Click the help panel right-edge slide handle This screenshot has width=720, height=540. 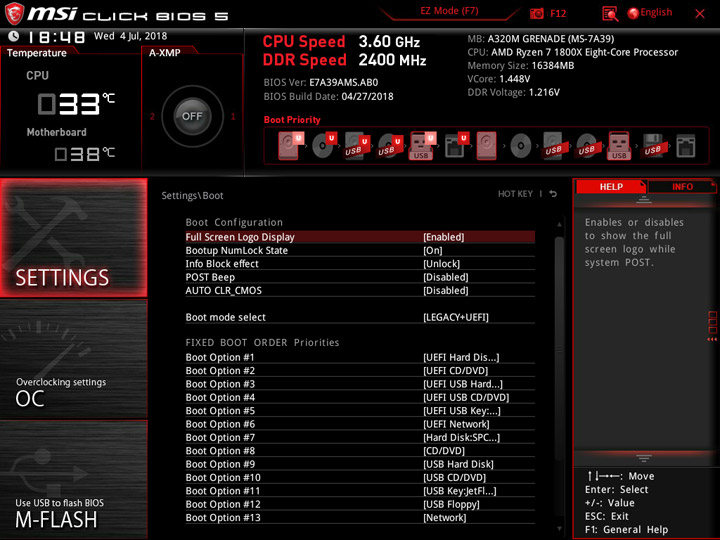712,326
